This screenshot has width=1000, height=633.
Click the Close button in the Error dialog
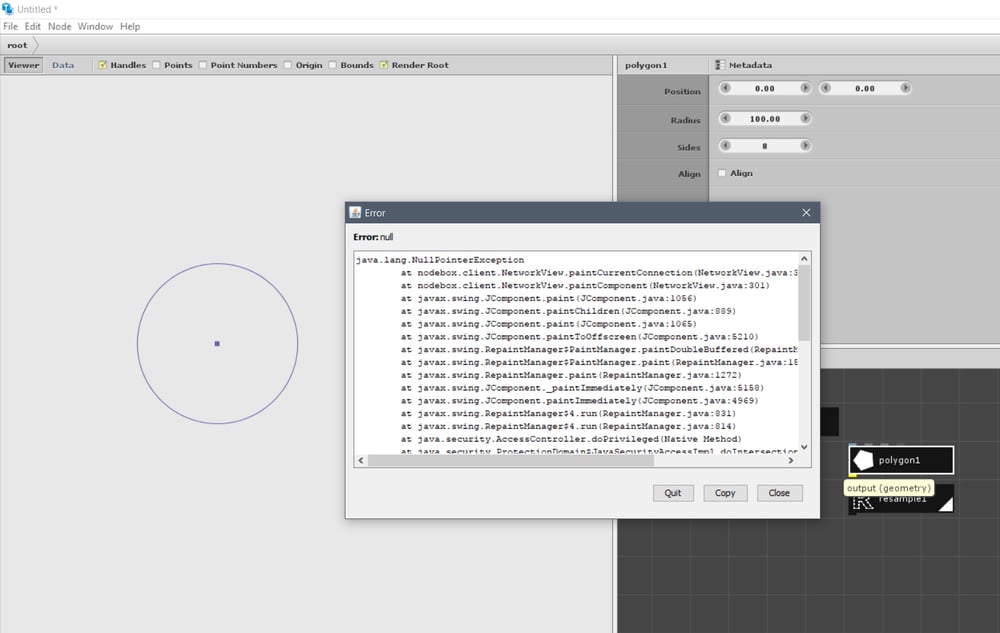point(779,493)
